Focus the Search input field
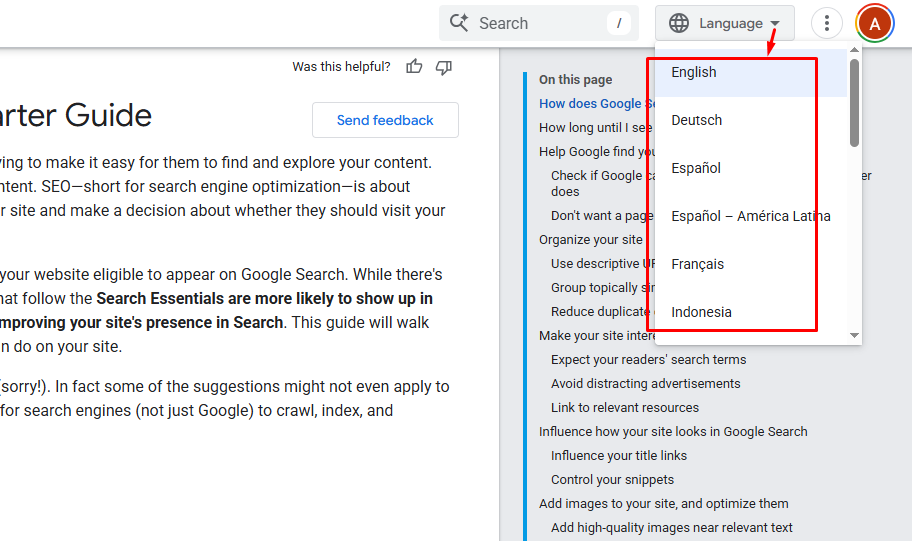This screenshot has height=541, width=912. (540, 23)
